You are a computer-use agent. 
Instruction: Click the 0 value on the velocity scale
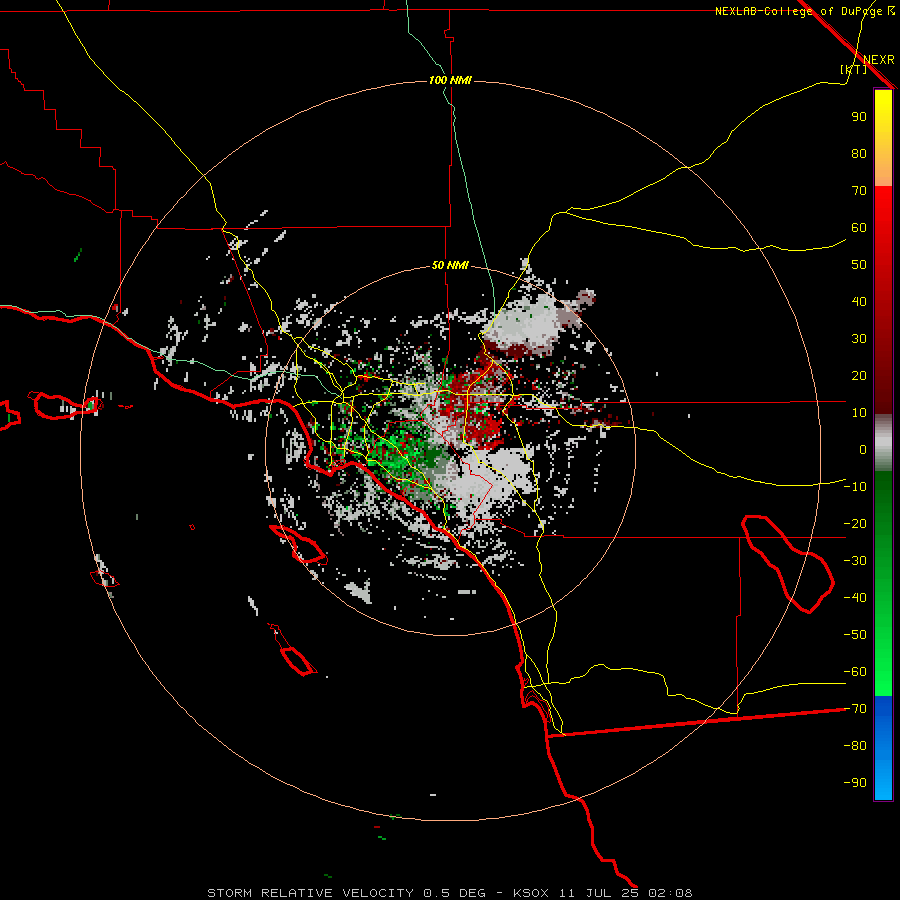coord(863,449)
